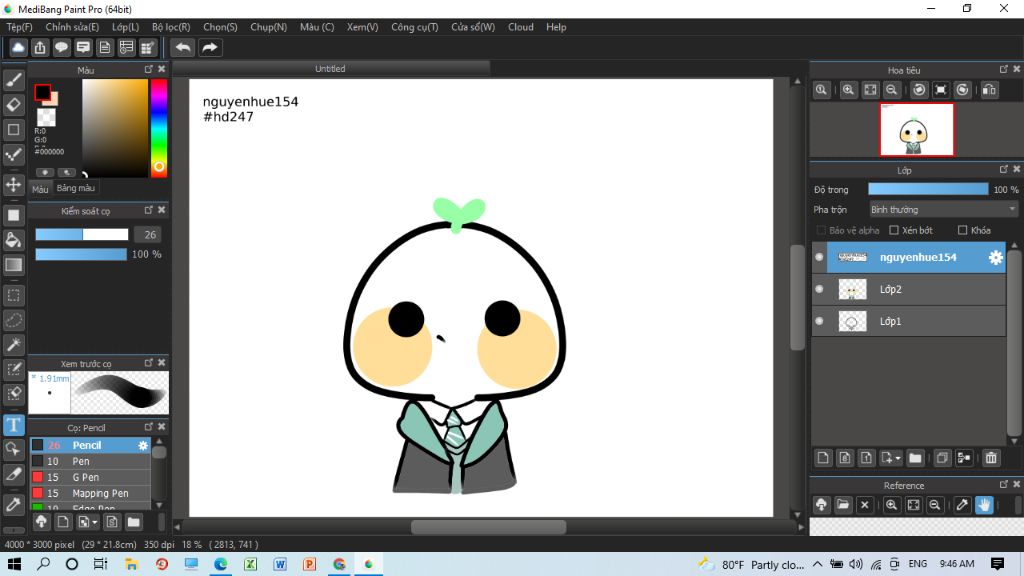
Task: Adjust the Độ trong opacity slider
Action: [928, 189]
